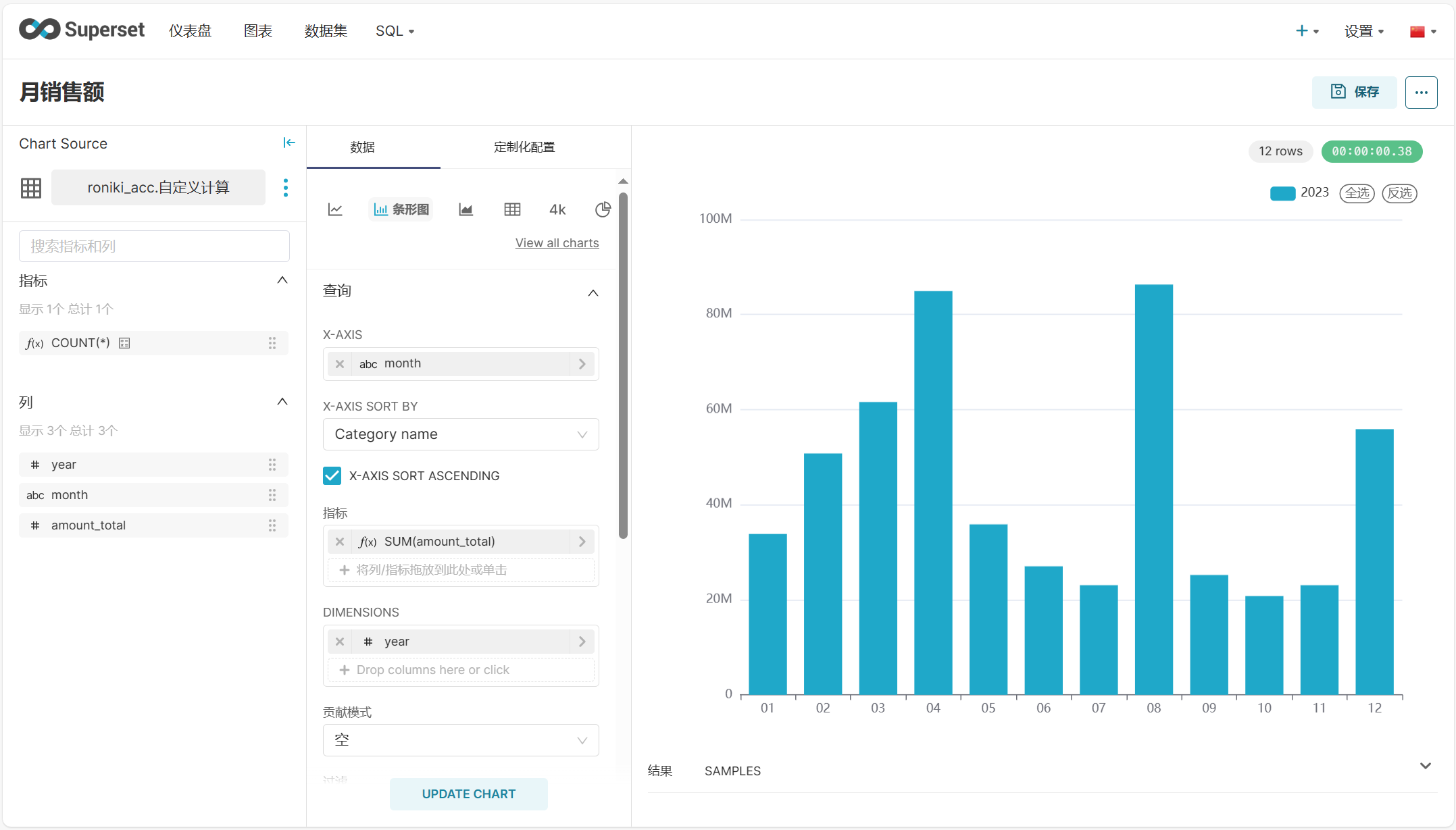The width and height of the screenshot is (1456, 830).
Task: Collapse the 指标 section in left panel
Action: tap(282, 280)
